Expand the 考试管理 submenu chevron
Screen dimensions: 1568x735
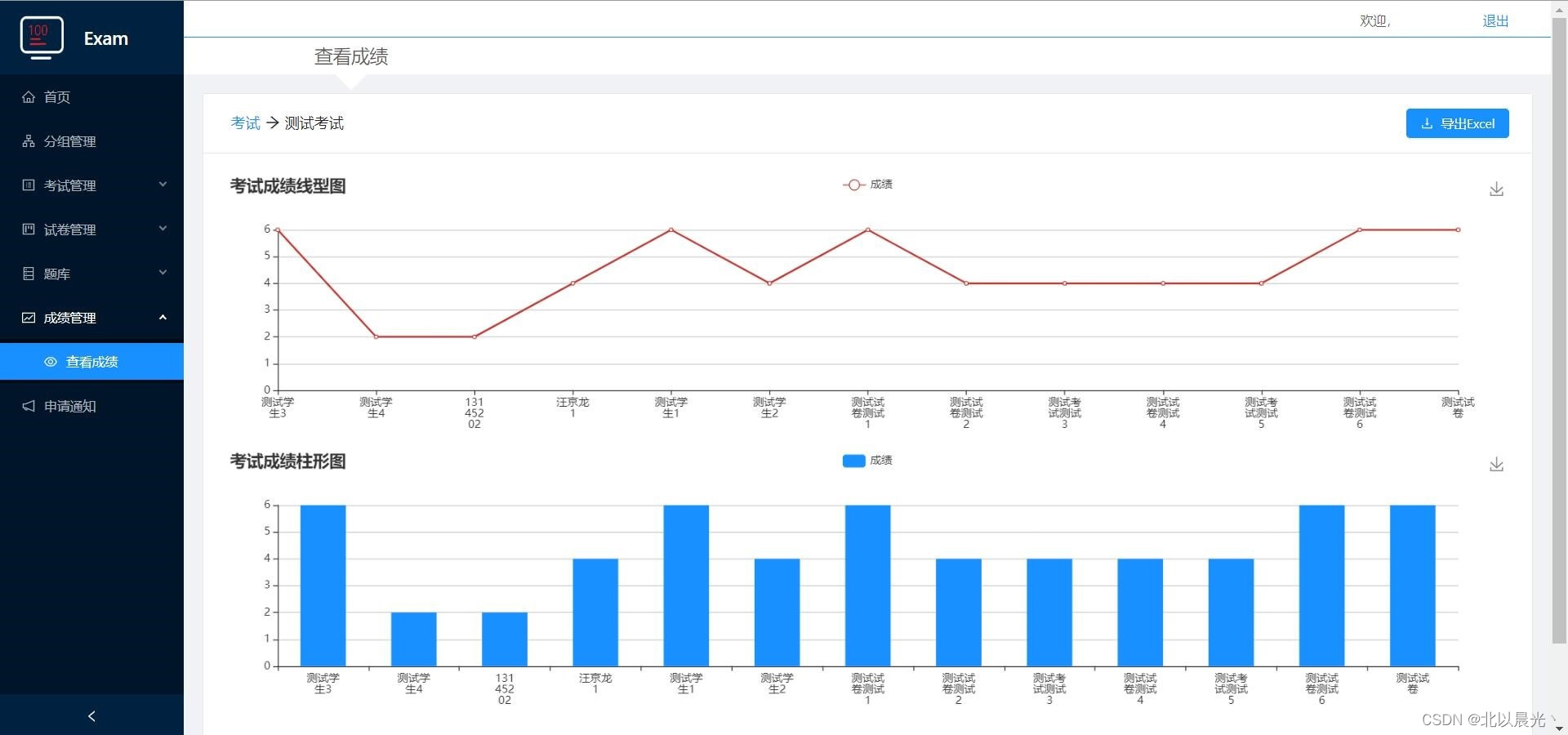pos(163,185)
